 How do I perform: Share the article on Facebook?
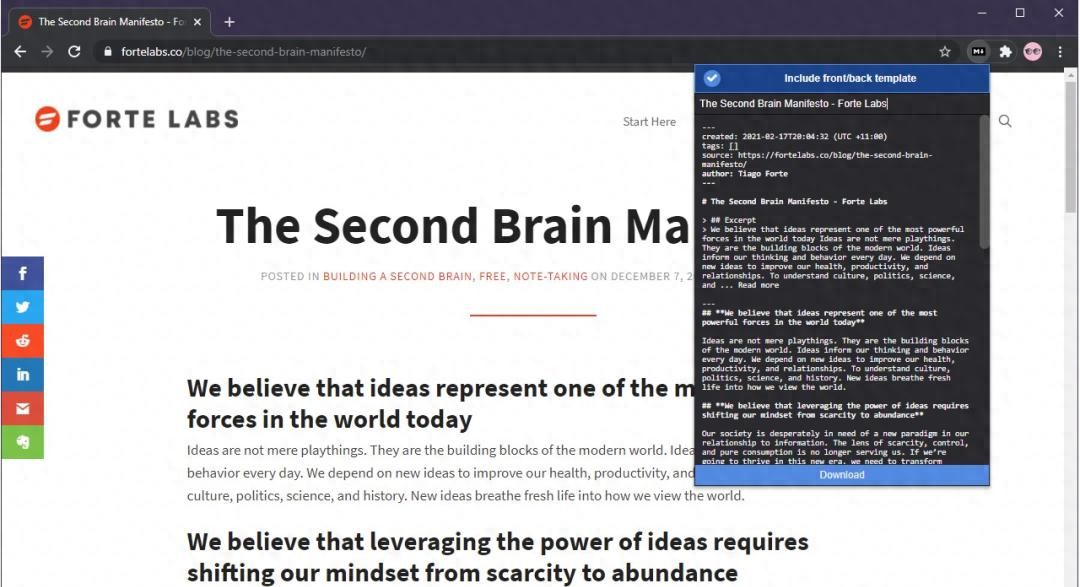point(23,274)
